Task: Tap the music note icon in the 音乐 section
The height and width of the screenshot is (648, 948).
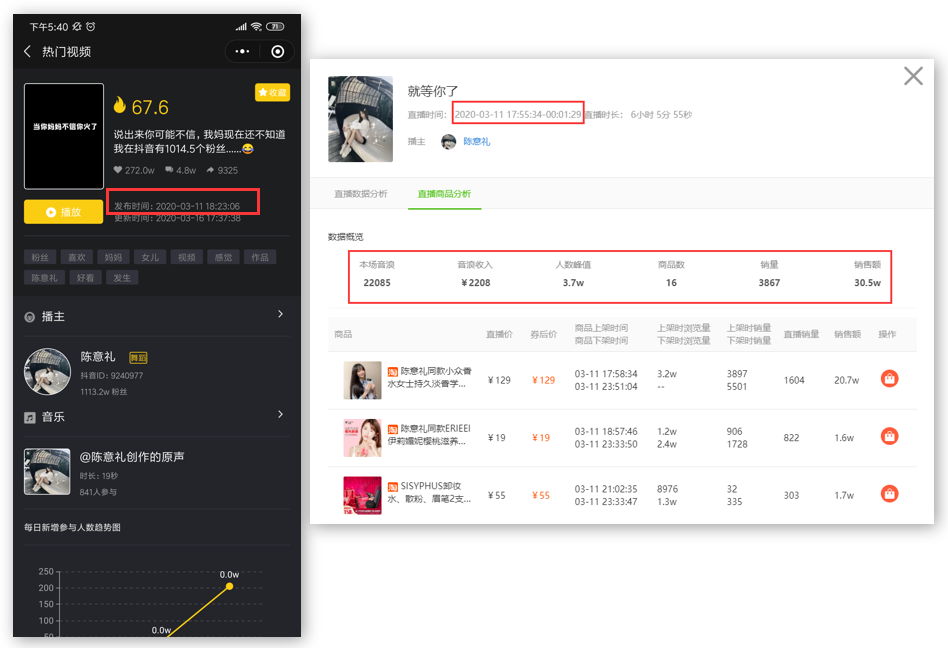Action: point(28,416)
